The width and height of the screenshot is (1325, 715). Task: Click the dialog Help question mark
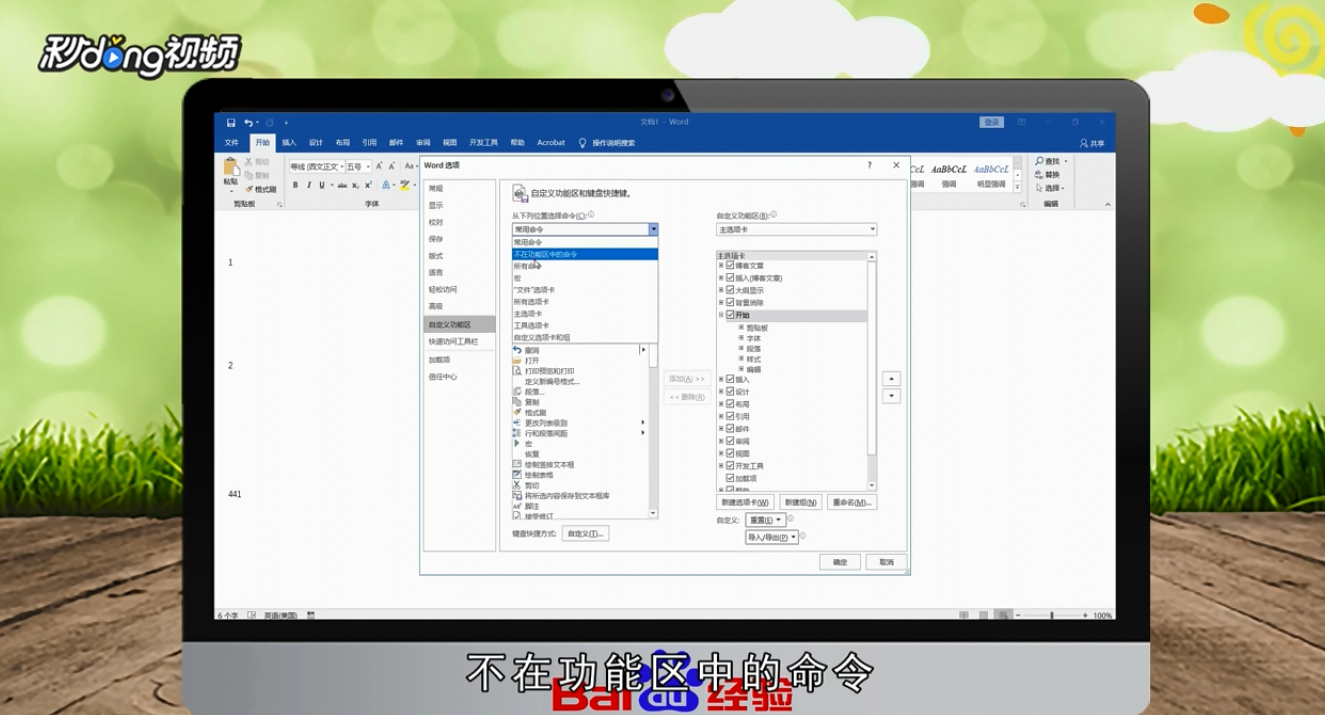869,165
